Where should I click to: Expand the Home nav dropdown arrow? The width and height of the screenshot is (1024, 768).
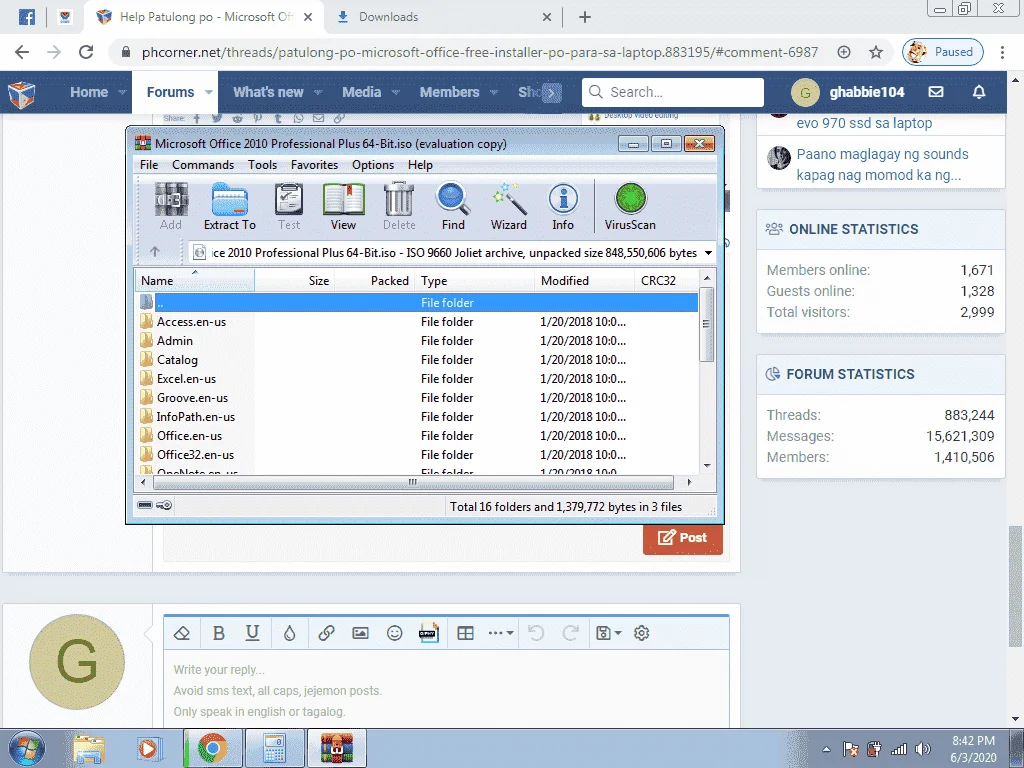coord(122,92)
